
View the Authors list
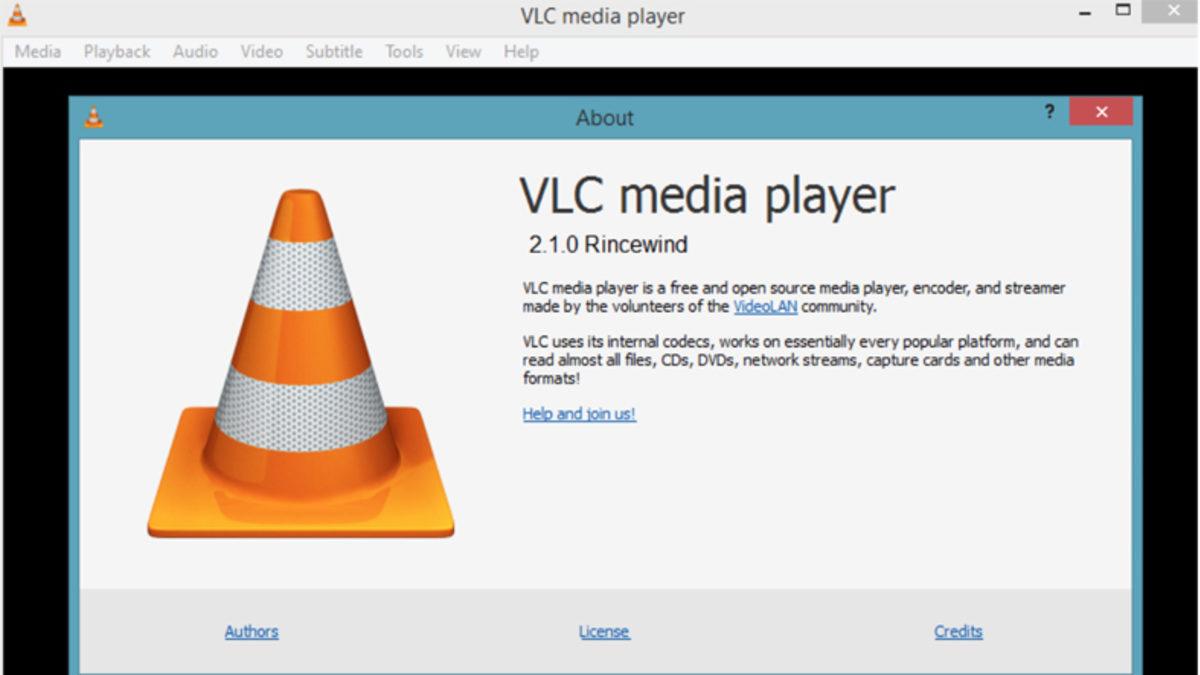point(251,631)
